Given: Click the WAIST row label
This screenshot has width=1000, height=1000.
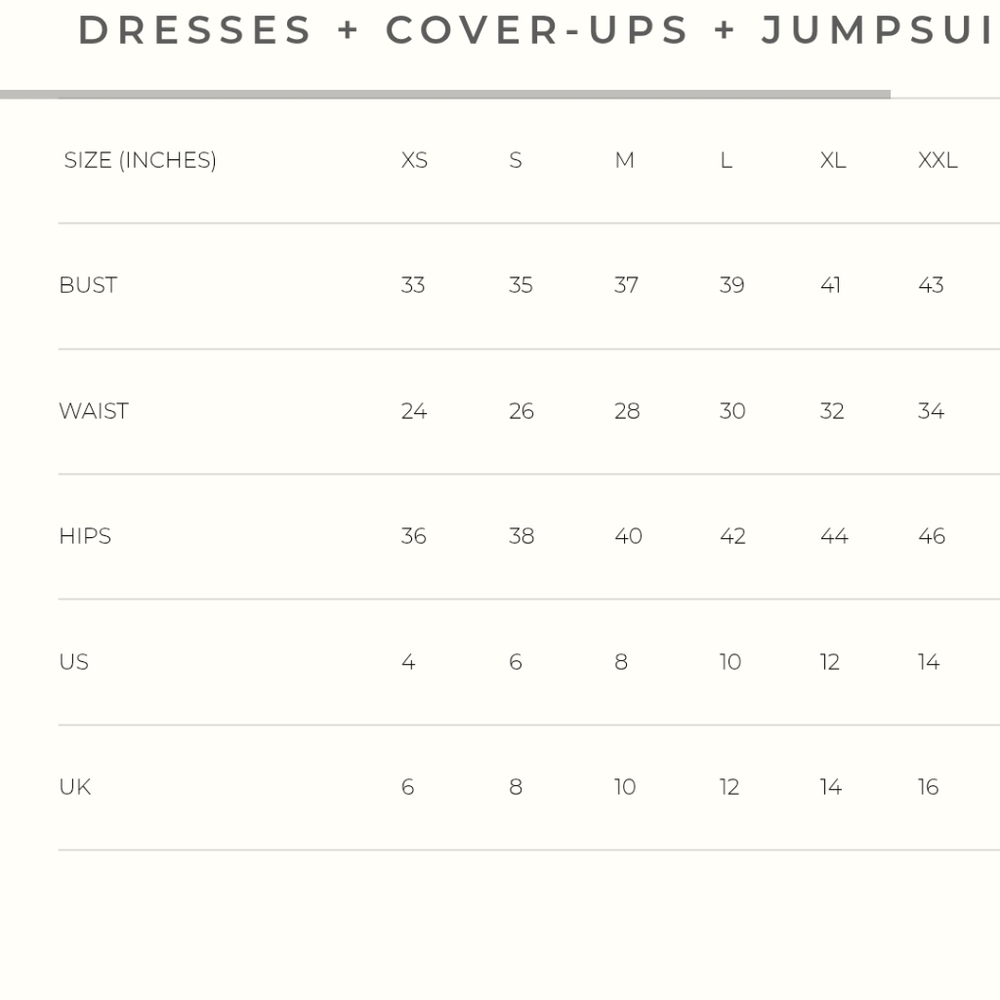Looking at the screenshot, I should tap(94, 411).
